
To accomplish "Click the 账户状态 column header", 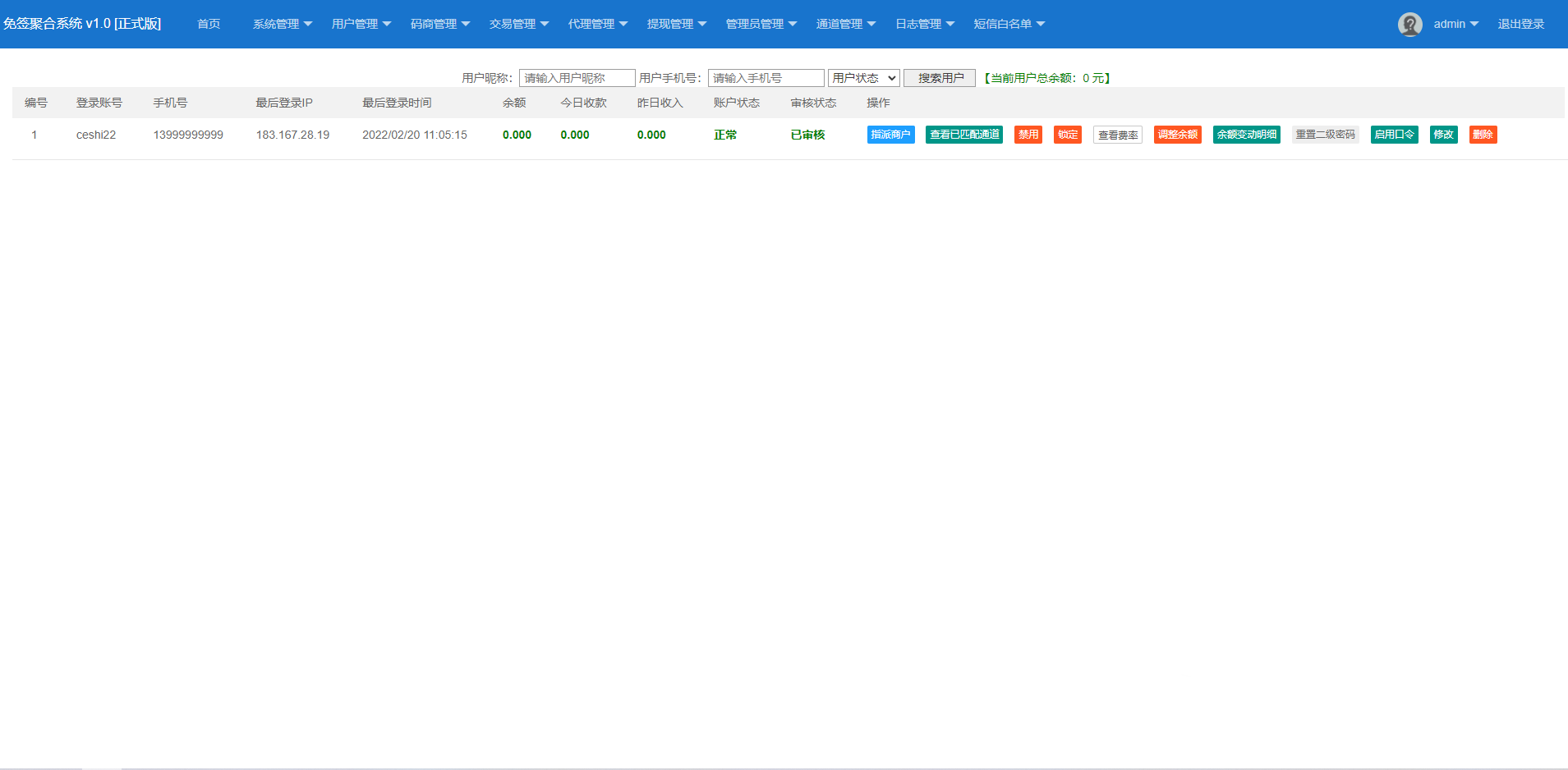I will click(x=737, y=103).
